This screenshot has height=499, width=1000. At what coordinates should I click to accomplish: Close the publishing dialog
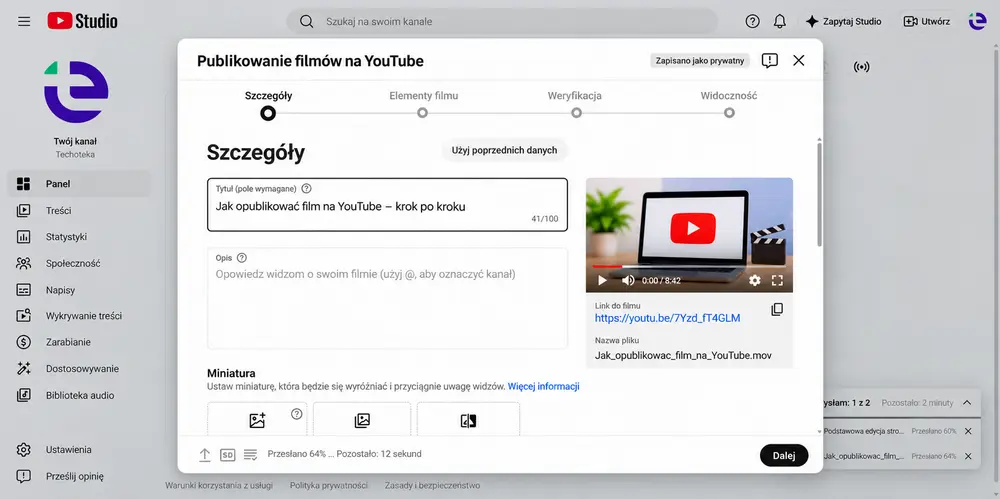pos(798,61)
